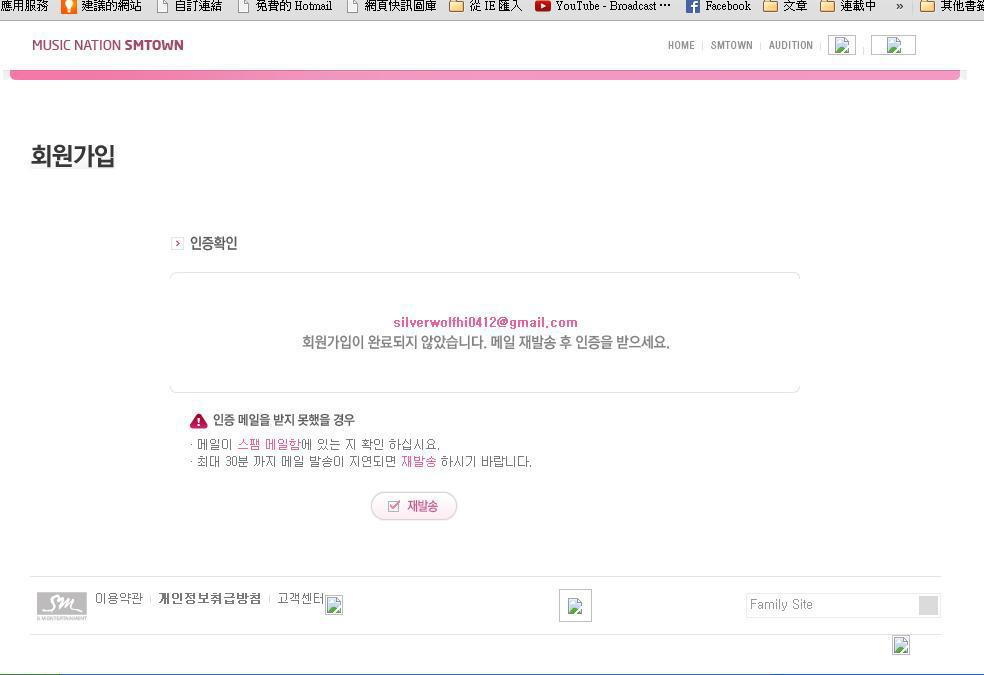Click the silverwolfhi0412@gmail.com email address

click(485, 322)
